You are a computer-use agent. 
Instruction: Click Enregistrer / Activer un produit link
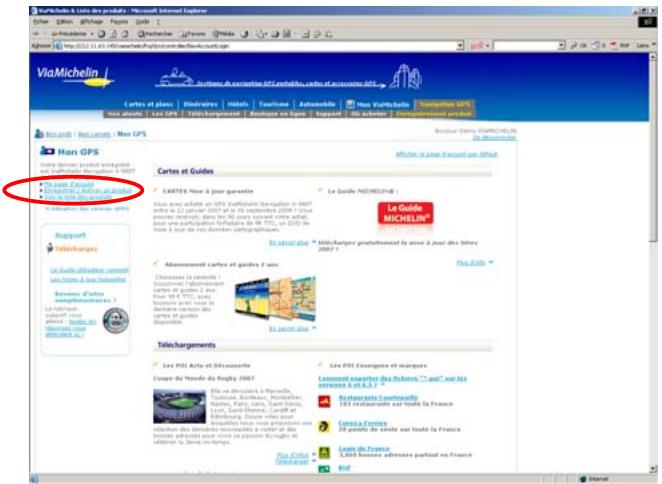coord(88,190)
